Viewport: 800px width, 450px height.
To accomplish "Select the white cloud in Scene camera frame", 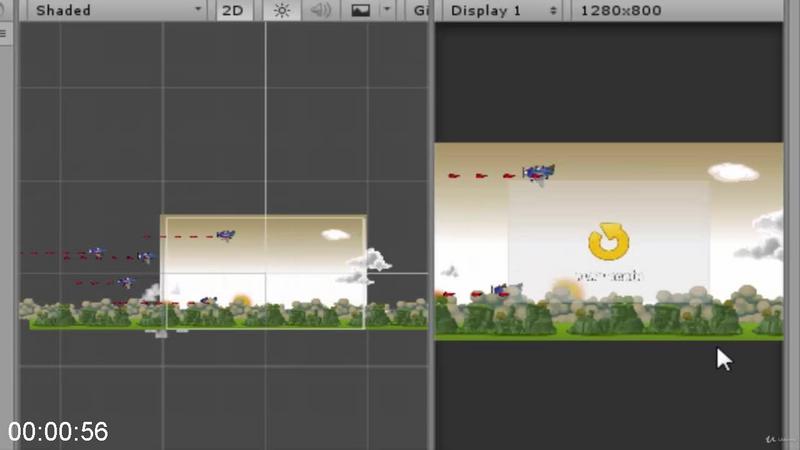I will [x=336, y=234].
